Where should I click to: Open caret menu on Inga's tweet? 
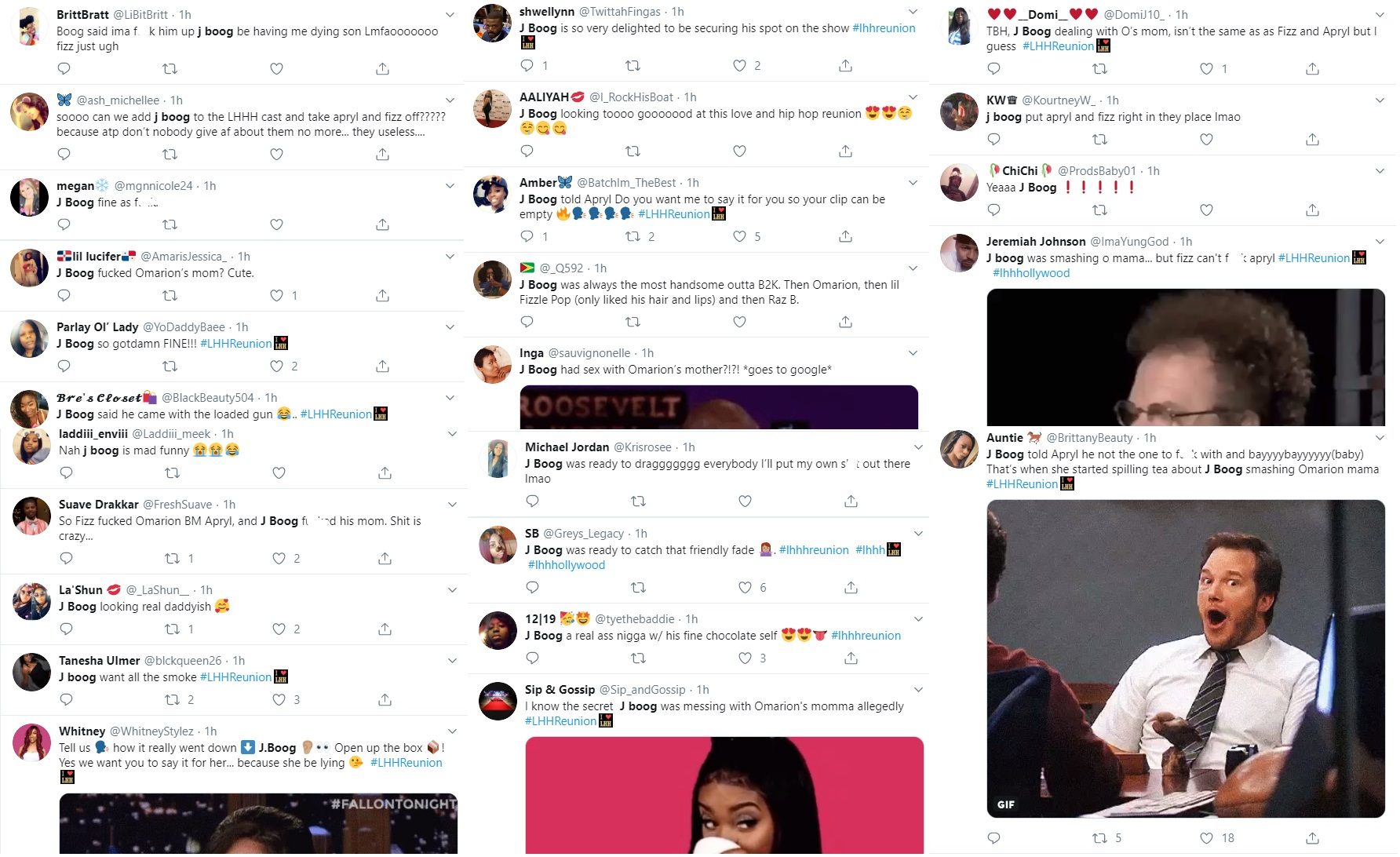coord(913,353)
